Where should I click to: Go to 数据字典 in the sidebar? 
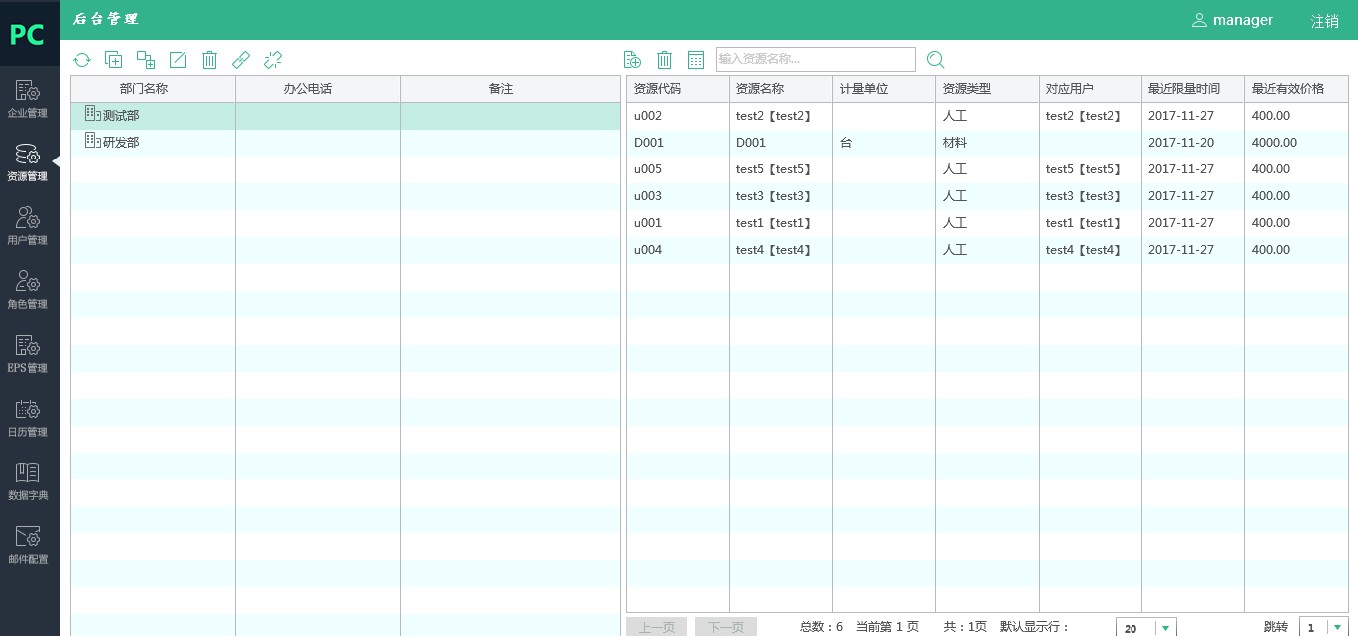(29, 481)
